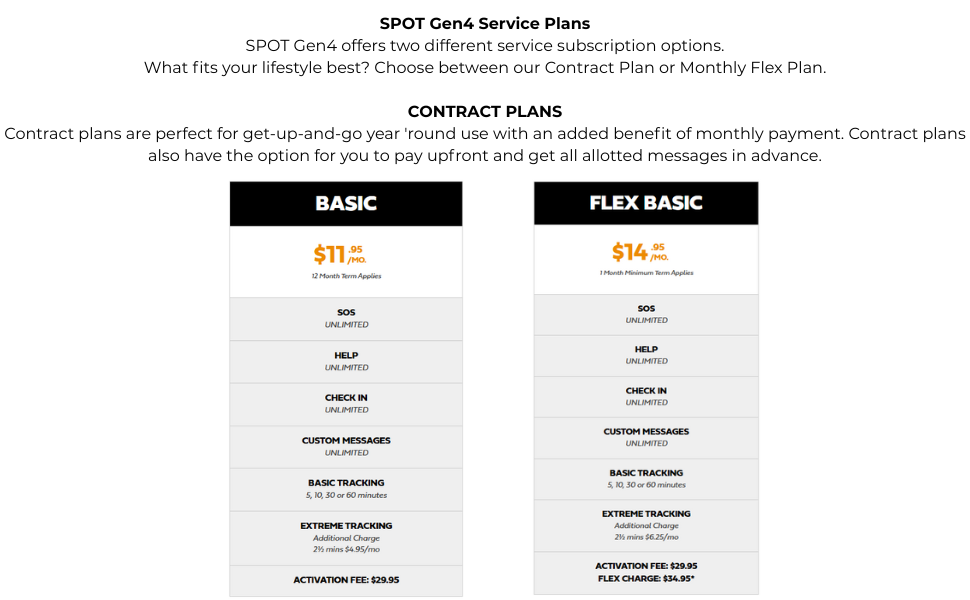The height and width of the screenshot is (600, 970).
Task: Click the SOS row in FLEX BASIC plan
Action: pyautogui.click(x=646, y=314)
